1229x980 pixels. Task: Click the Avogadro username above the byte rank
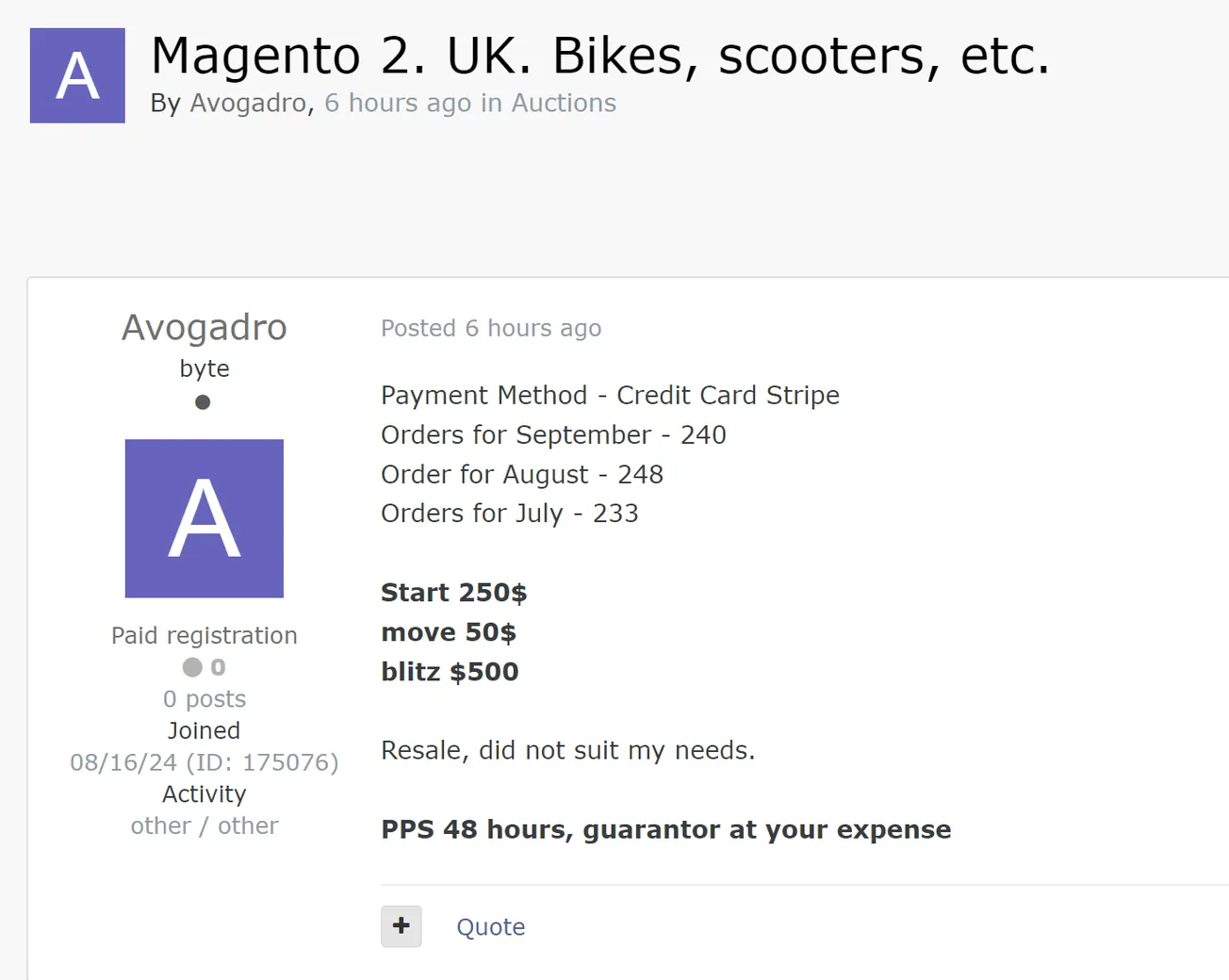tap(205, 328)
